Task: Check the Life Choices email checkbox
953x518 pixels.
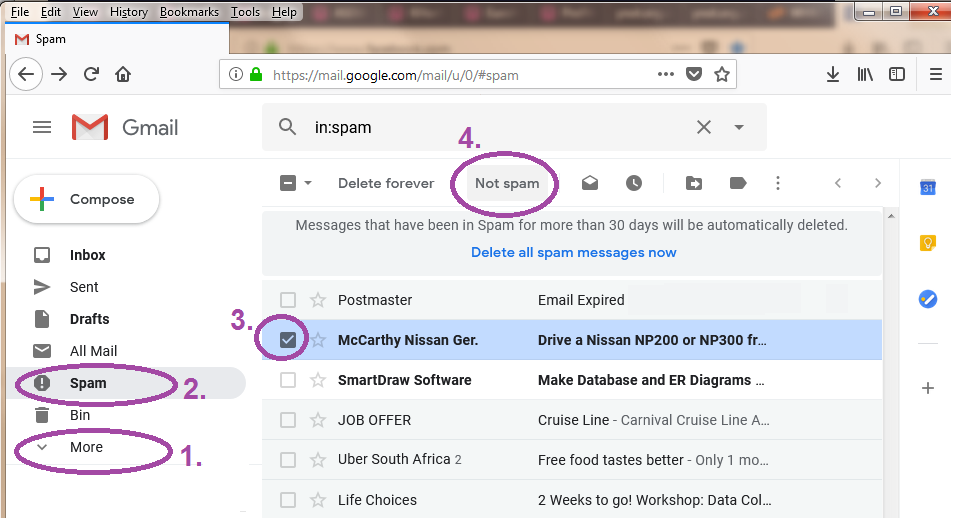Action: tap(288, 500)
